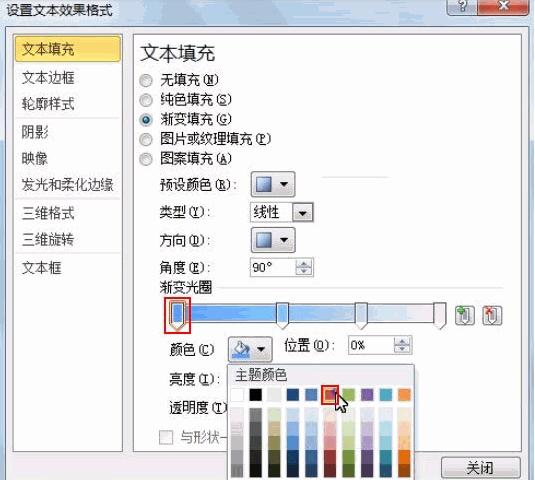Image resolution: width=535 pixels, height=480 pixels.
Task: Increase the 位置 position spinner
Action: pos(402,341)
